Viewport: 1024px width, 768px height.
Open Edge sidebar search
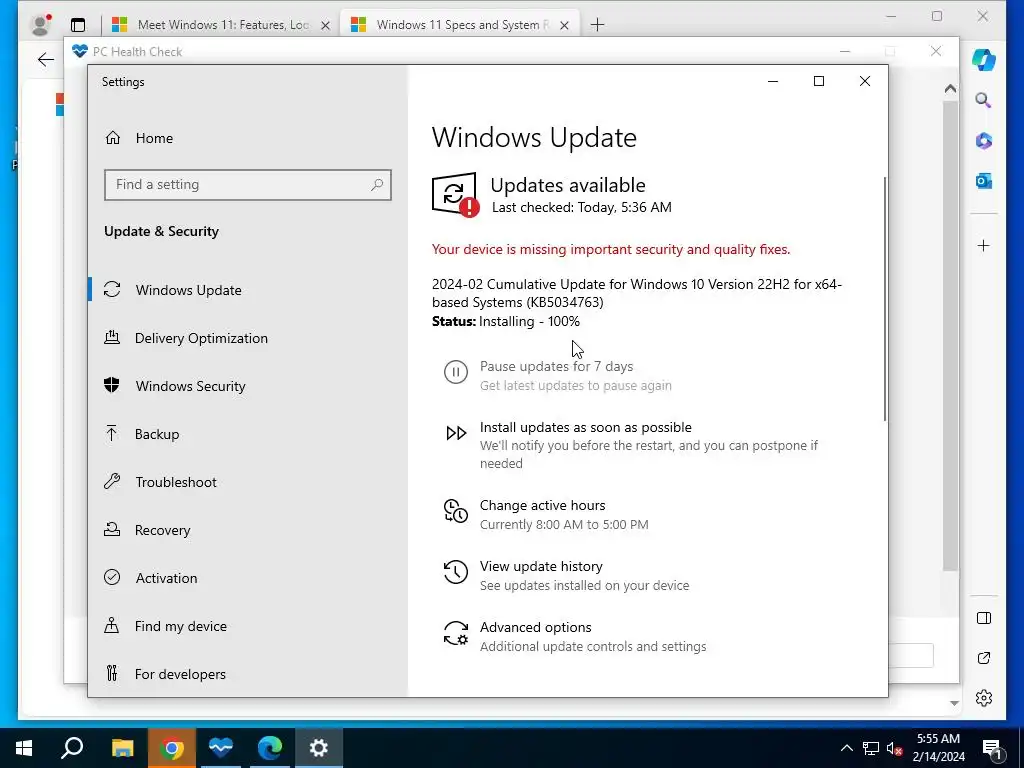(x=984, y=101)
